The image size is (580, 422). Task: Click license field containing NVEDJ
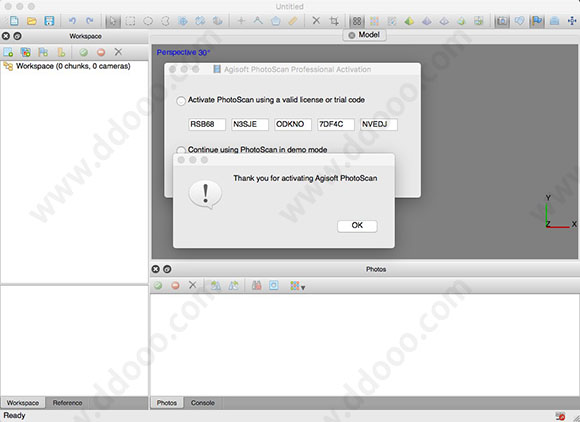379,124
